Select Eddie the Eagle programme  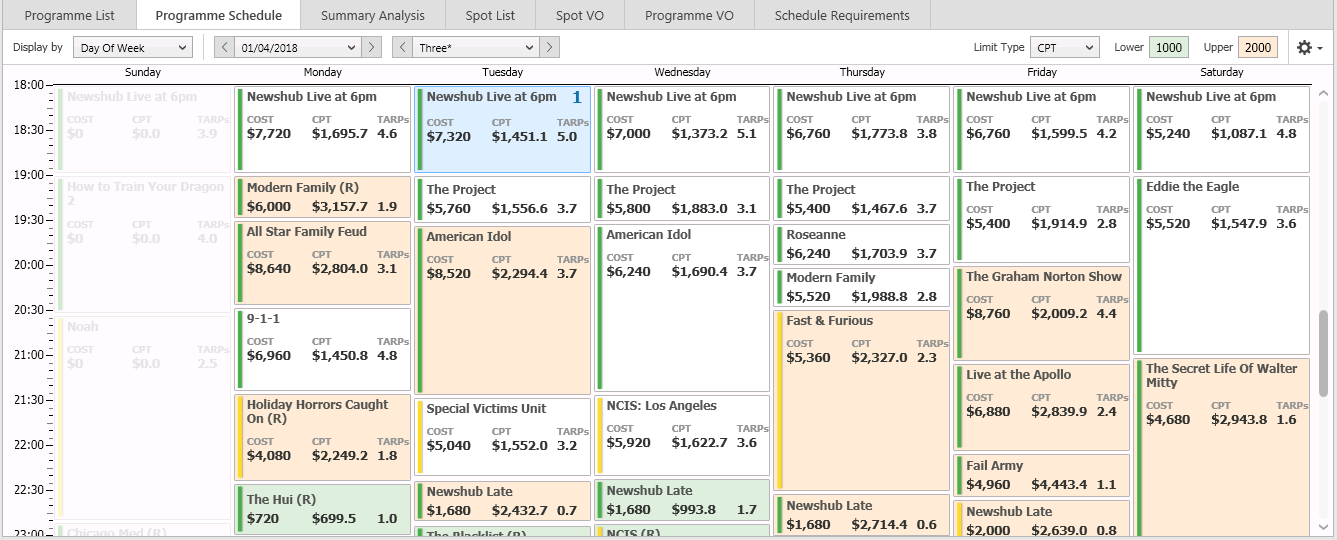coord(1222,265)
